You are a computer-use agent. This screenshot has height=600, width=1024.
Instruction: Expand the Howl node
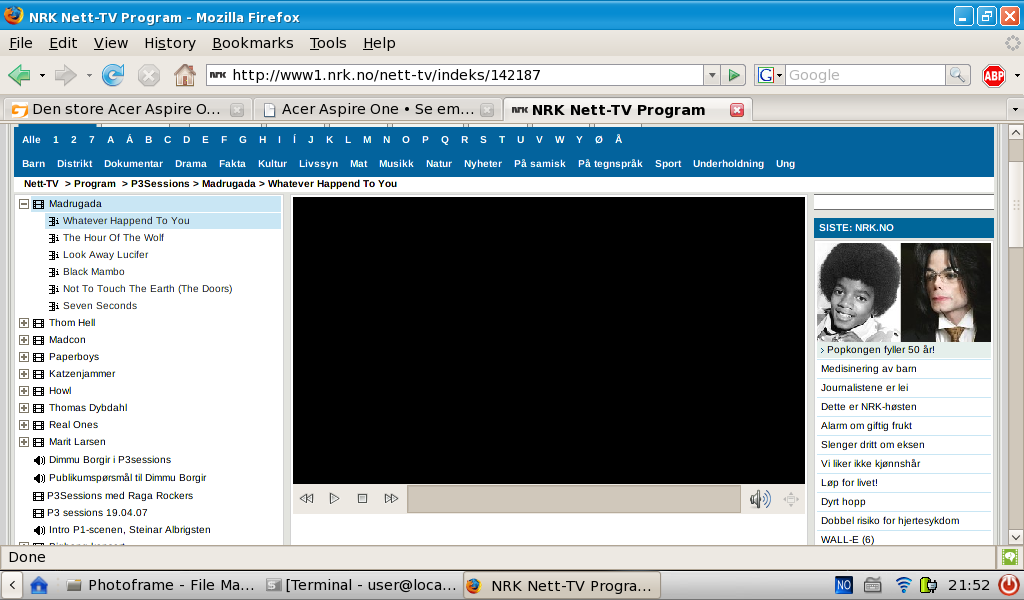click(x=24, y=390)
